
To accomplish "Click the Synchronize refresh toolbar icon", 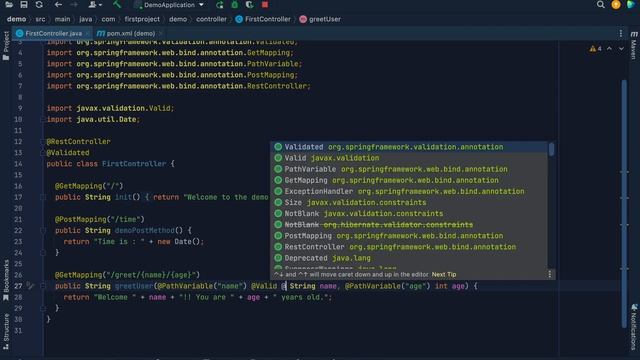I will coord(39,5).
